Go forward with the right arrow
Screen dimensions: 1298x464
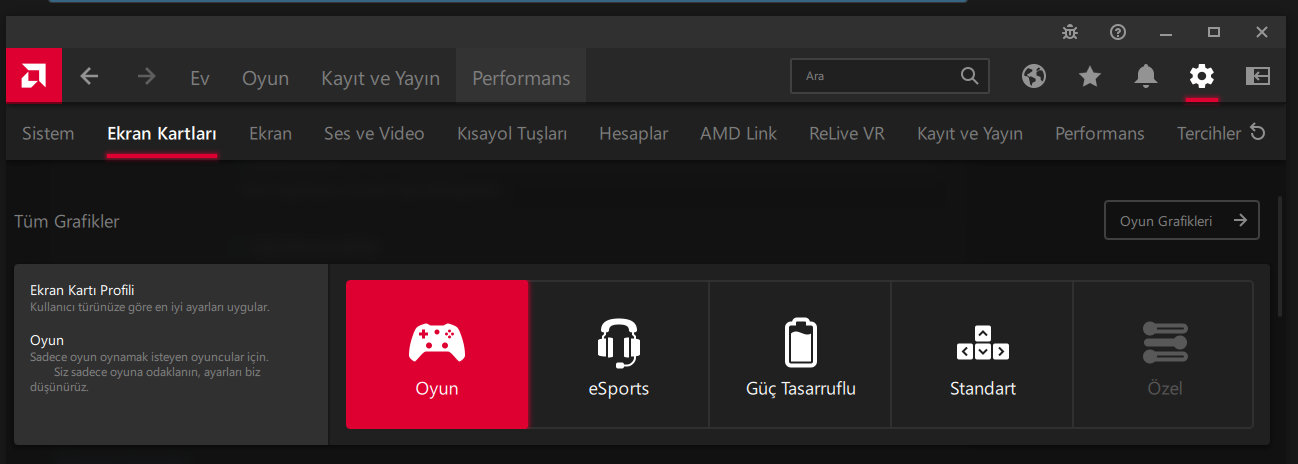point(146,76)
